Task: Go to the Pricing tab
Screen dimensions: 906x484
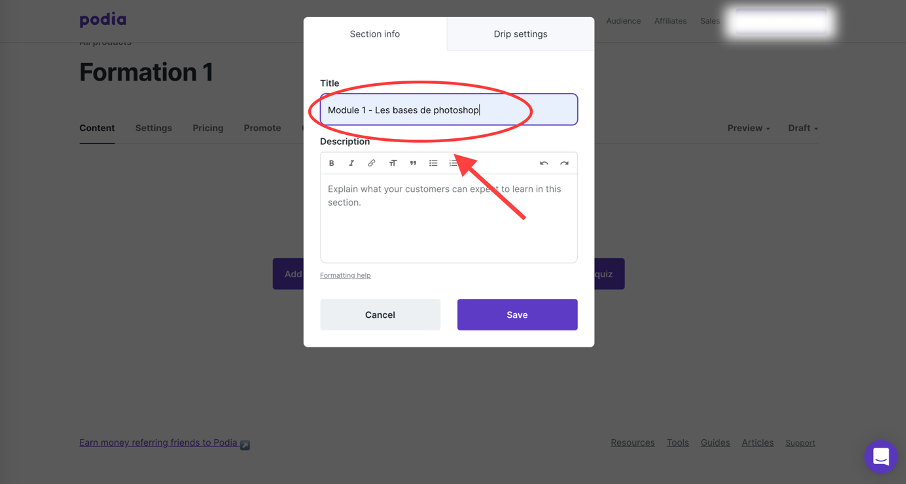Action: click(x=208, y=128)
